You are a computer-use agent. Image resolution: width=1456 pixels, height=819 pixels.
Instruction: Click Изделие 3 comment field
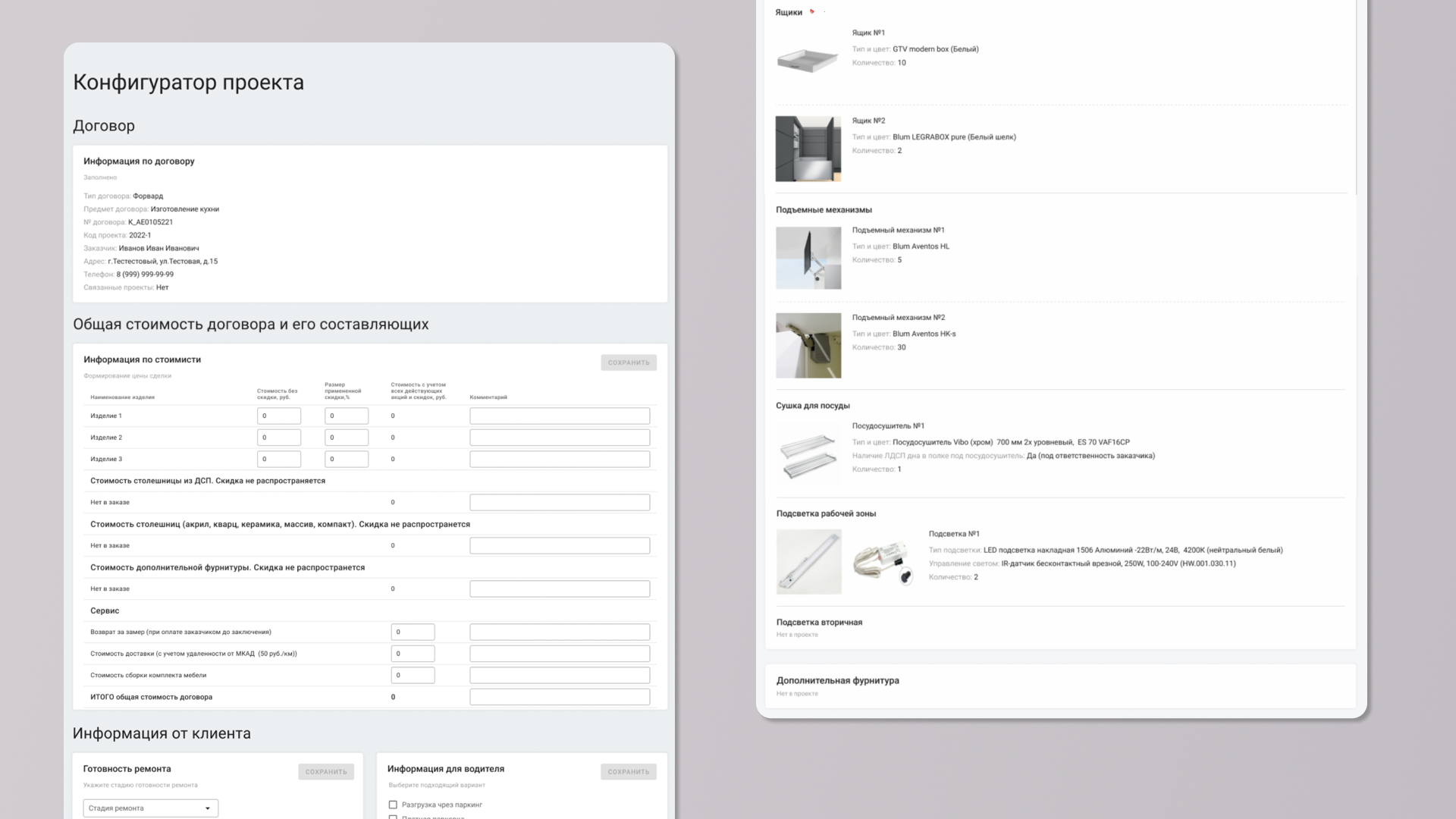coord(560,459)
